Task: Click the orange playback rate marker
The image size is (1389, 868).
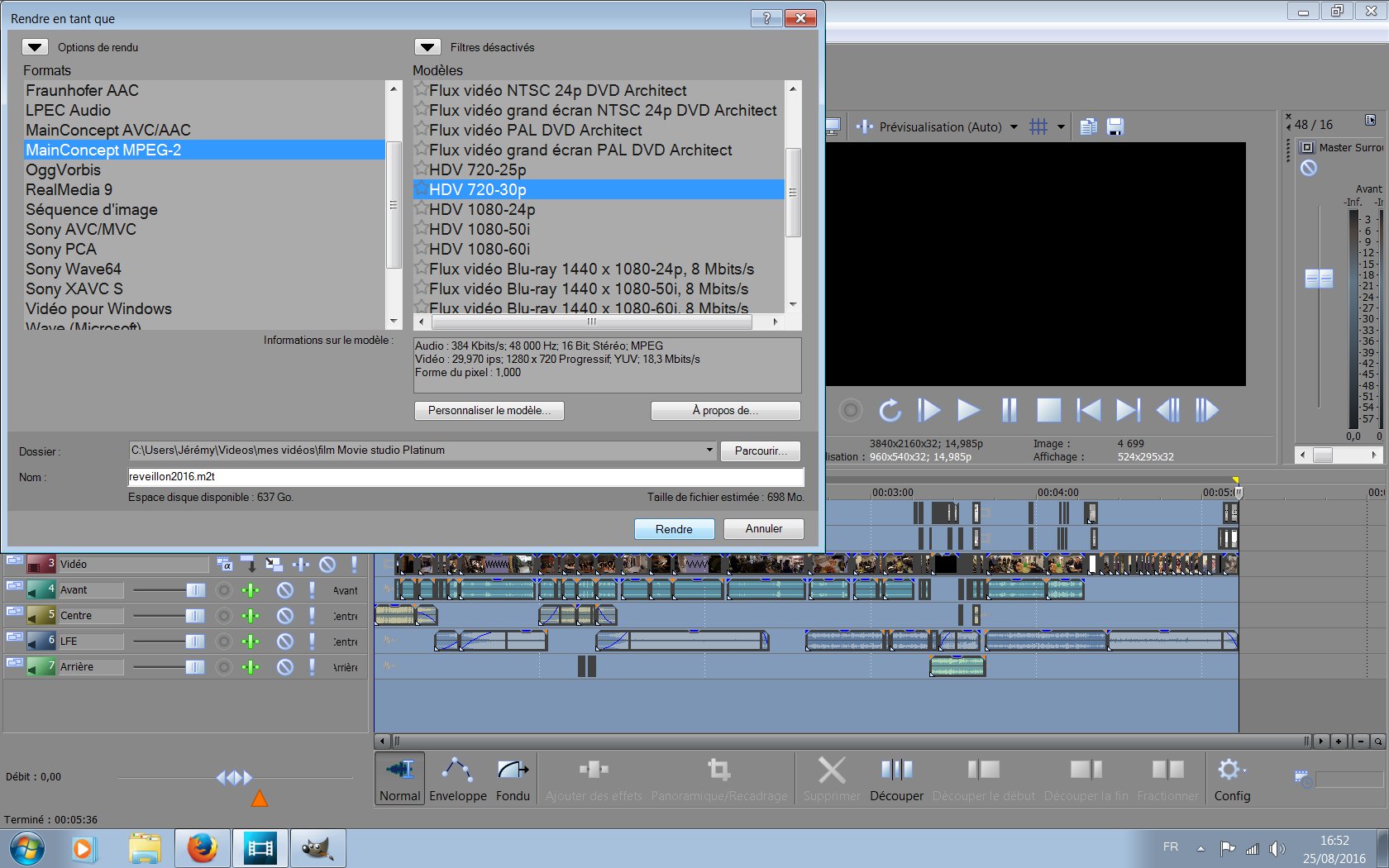Action: 259,799
